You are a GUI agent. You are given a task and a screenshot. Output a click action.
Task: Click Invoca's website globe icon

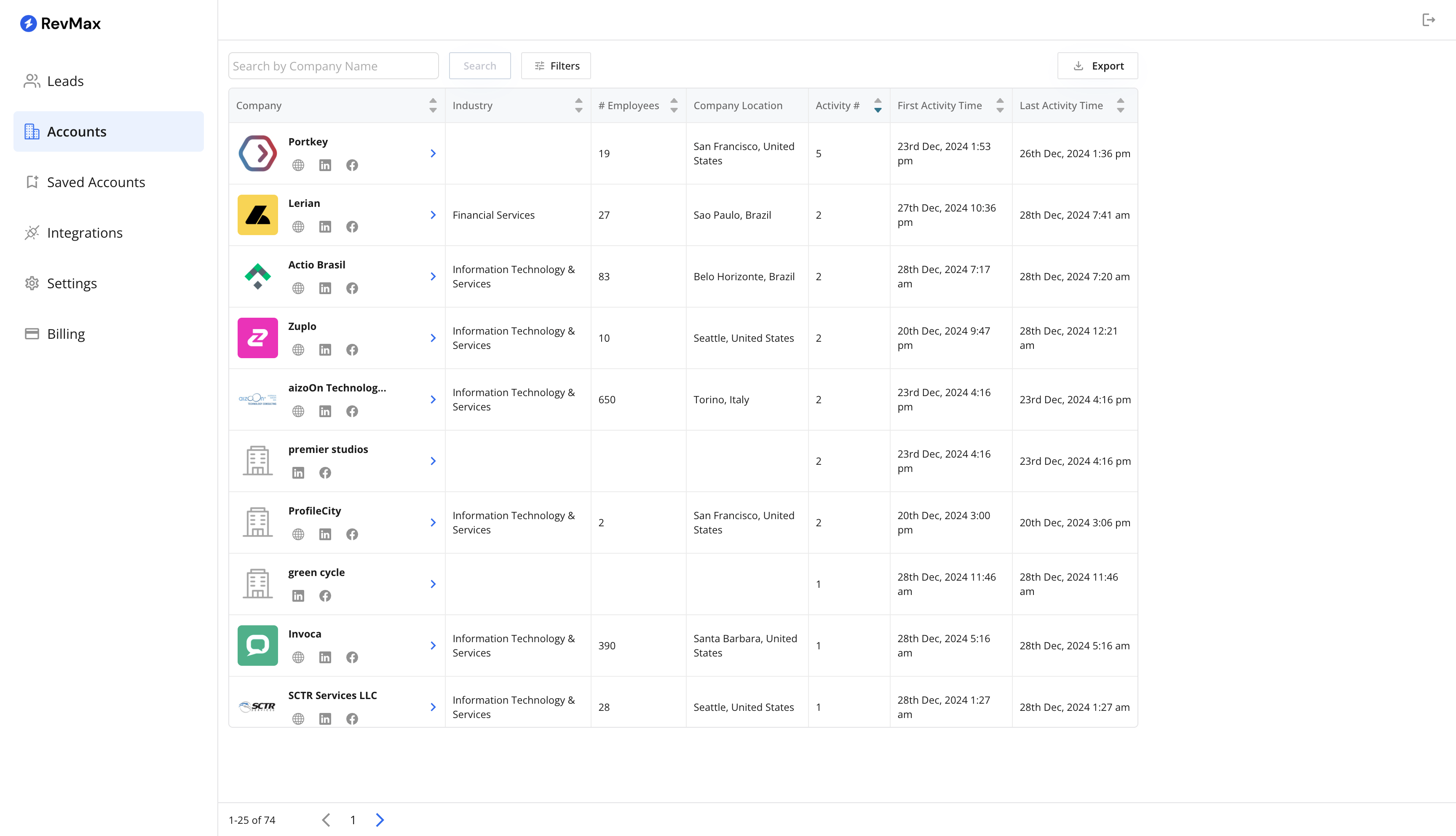tap(298, 657)
